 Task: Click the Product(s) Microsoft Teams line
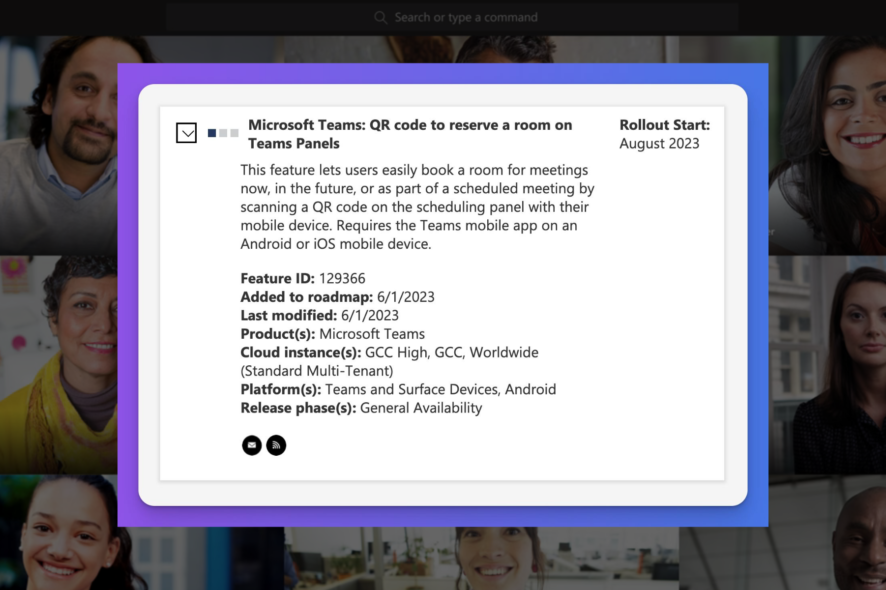click(333, 334)
